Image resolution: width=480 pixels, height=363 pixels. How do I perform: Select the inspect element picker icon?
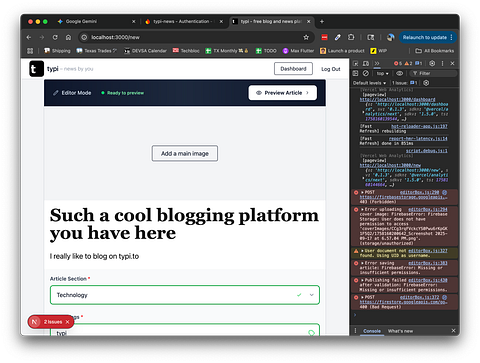(356, 63)
